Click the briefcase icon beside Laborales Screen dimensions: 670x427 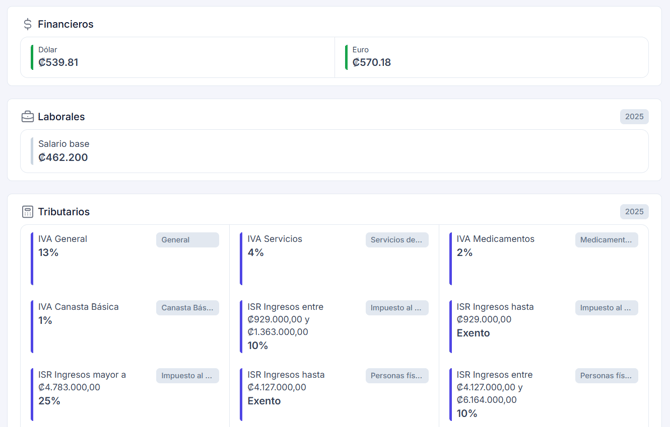pyautogui.click(x=27, y=117)
